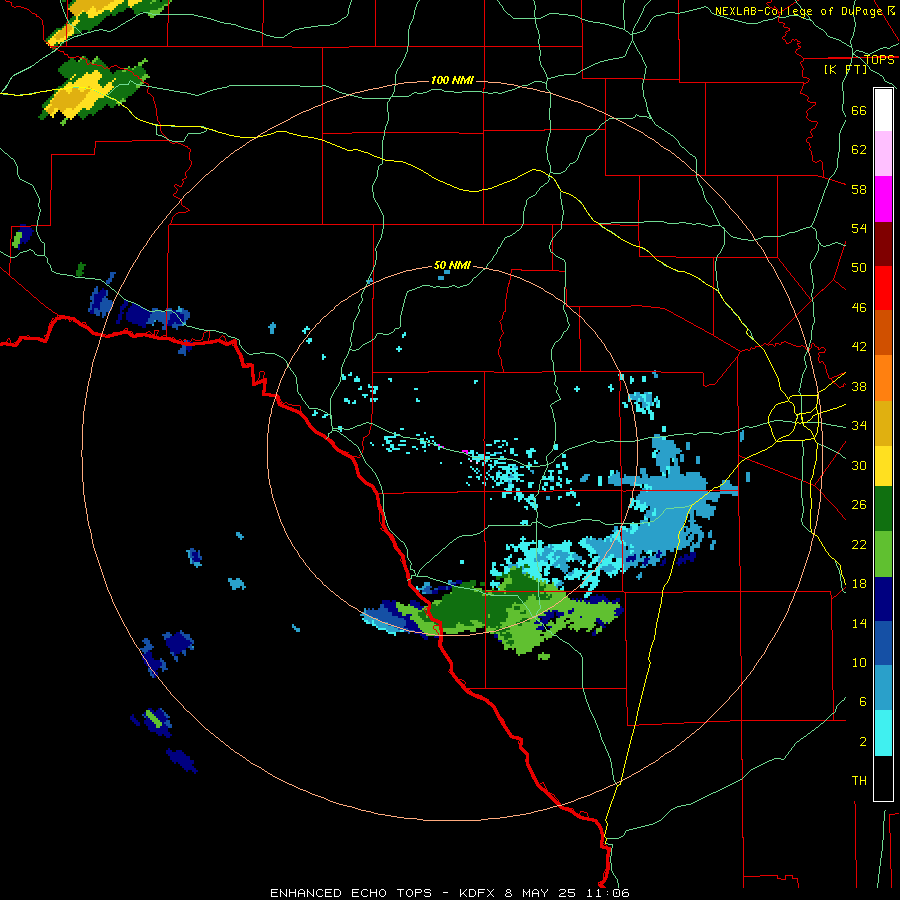Click the "54" legend value
The image size is (900, 900).
(x=859, y=228)
